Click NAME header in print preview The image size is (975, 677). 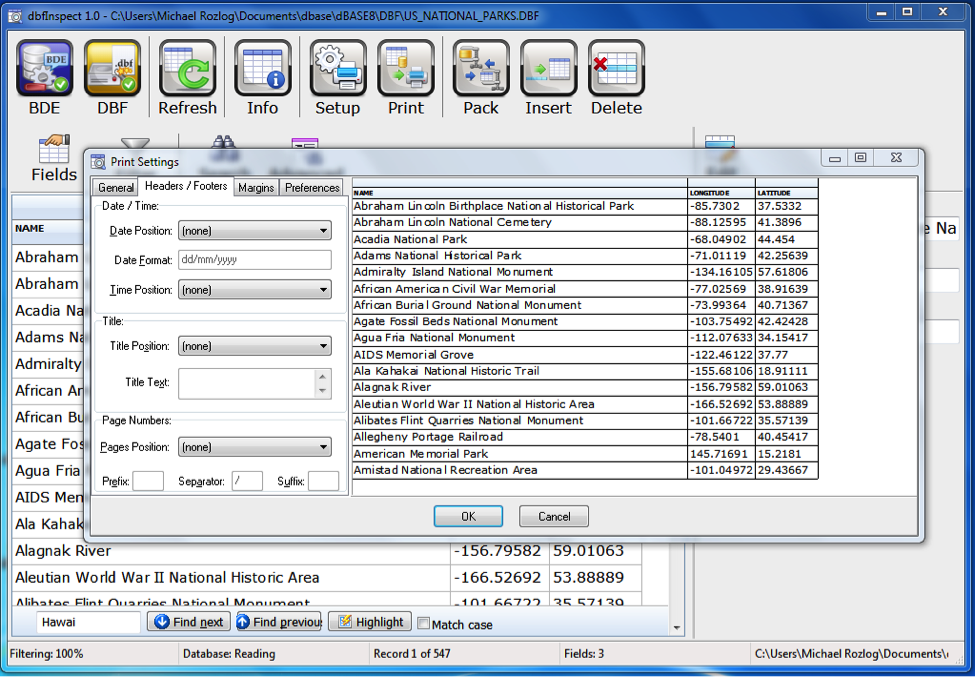[x=520, y=193]
